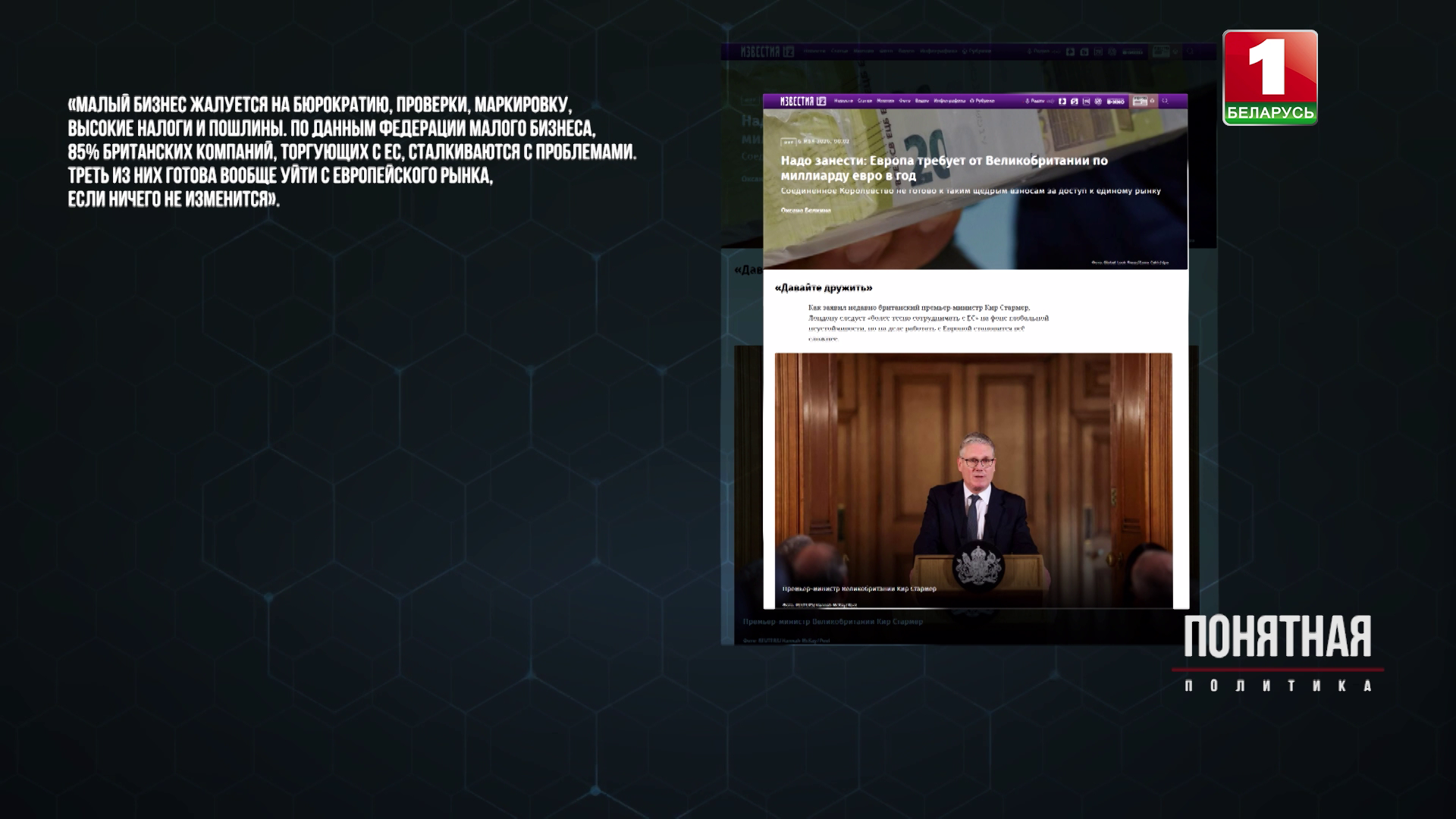Click the second social network icon in the header
This screenshot has width=1456, height=819.
[1075, 101]
